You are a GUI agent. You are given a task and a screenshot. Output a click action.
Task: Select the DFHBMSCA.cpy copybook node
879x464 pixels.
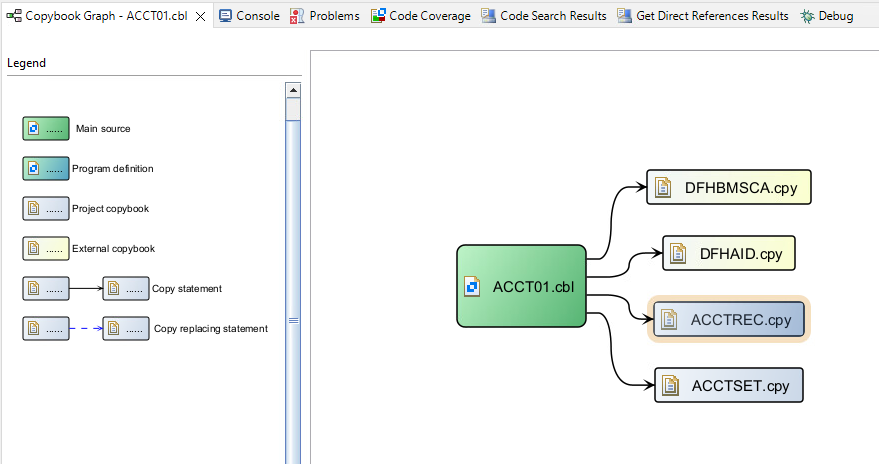(728, 187)
